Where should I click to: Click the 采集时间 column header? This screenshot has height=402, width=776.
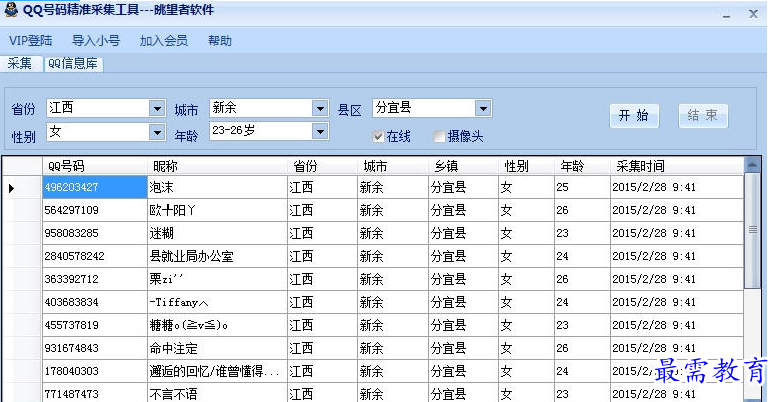(677, 166)
